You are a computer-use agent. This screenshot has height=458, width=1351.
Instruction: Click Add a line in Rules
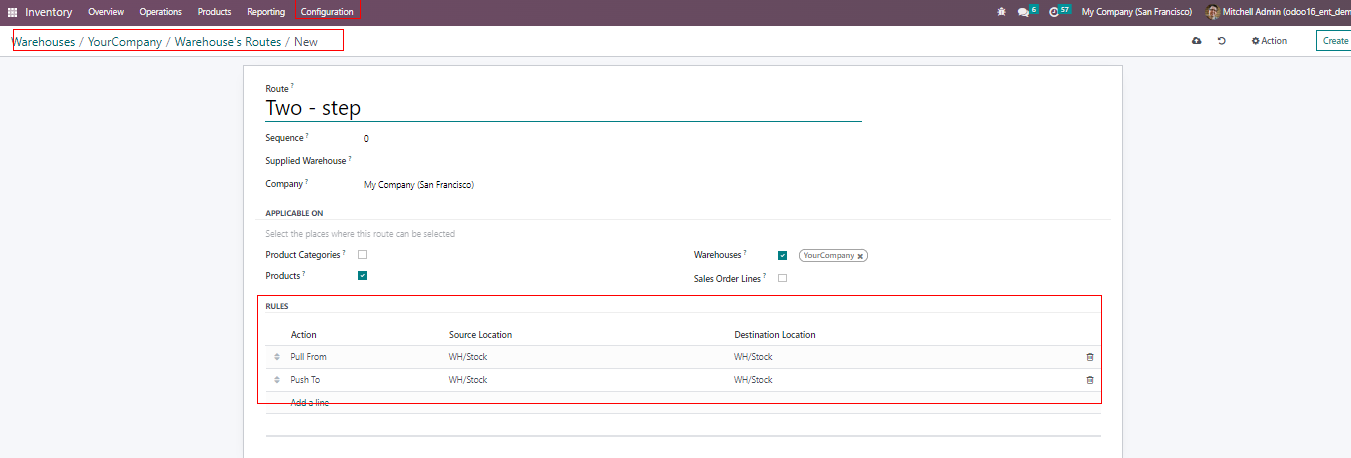309,402
